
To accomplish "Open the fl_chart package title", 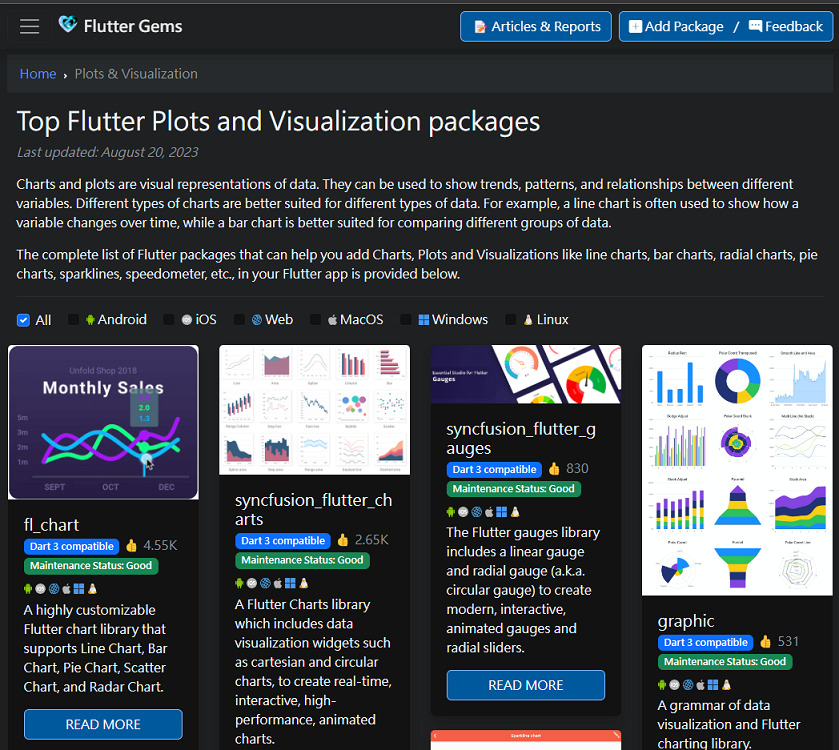I will 51,525.
